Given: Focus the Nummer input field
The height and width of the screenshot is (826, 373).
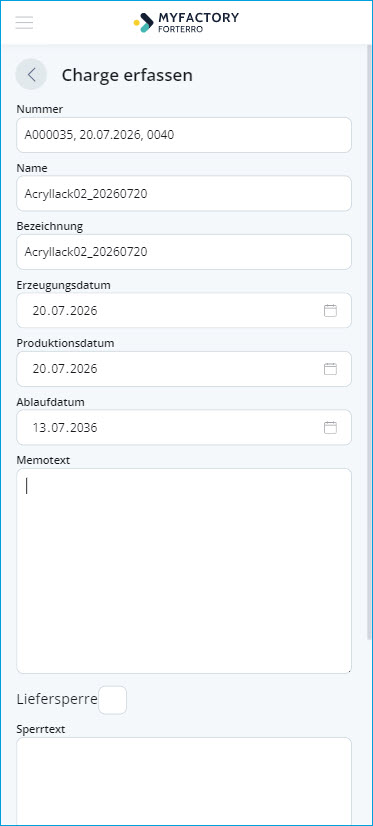Looking at the screenshot, I should click(x=184, y=135).
